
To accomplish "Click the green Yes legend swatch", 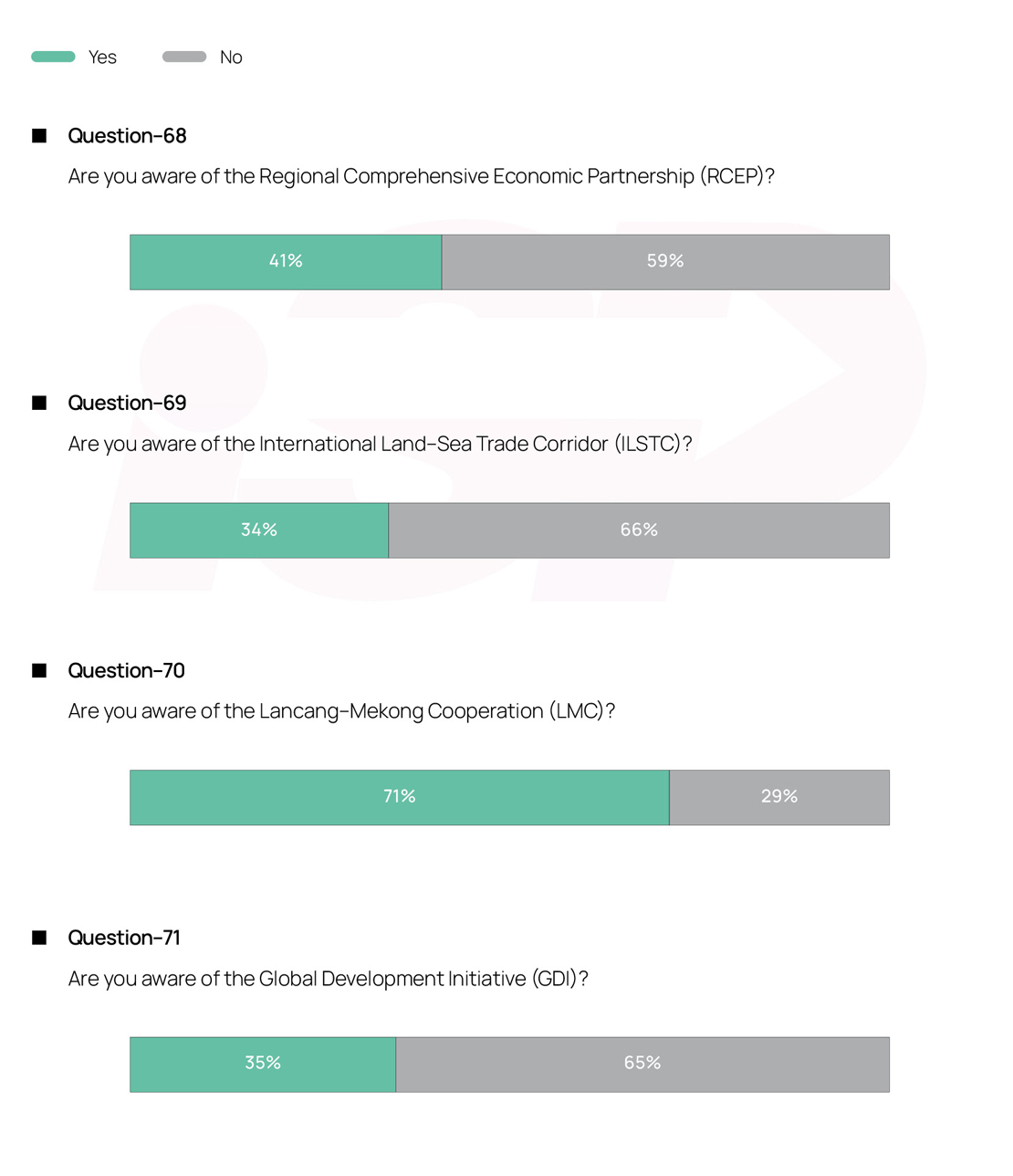I will [x=53, y=57].
